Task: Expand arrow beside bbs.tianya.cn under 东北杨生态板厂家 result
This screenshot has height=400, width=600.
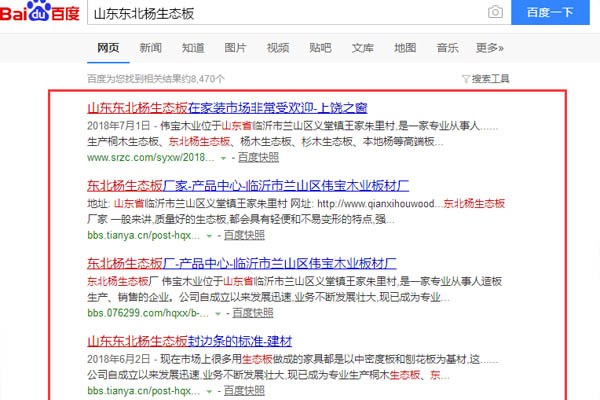Action: pos(209,236)
